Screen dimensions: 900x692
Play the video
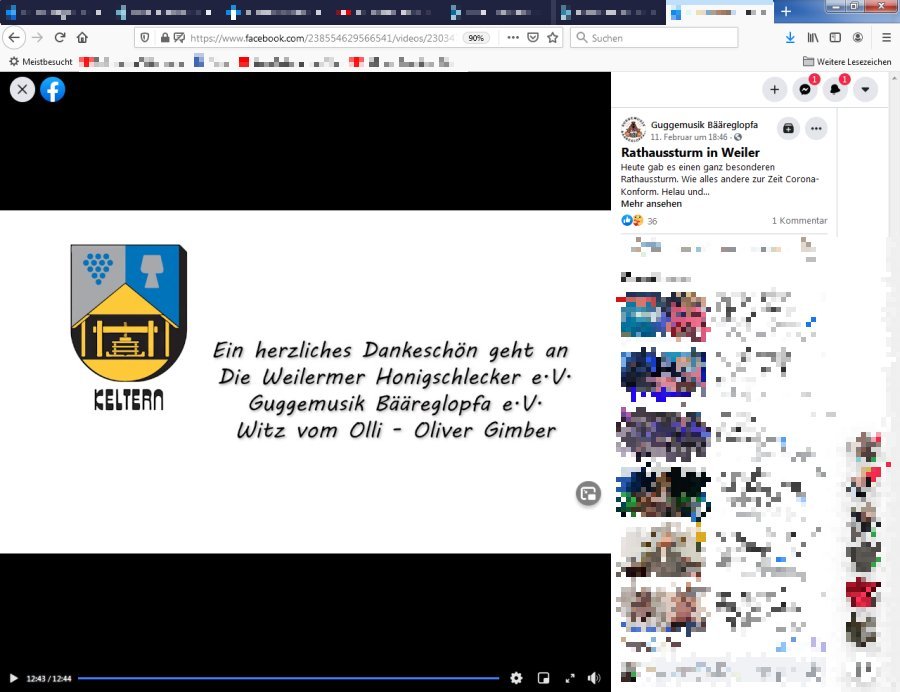click(x=13, y=678)
